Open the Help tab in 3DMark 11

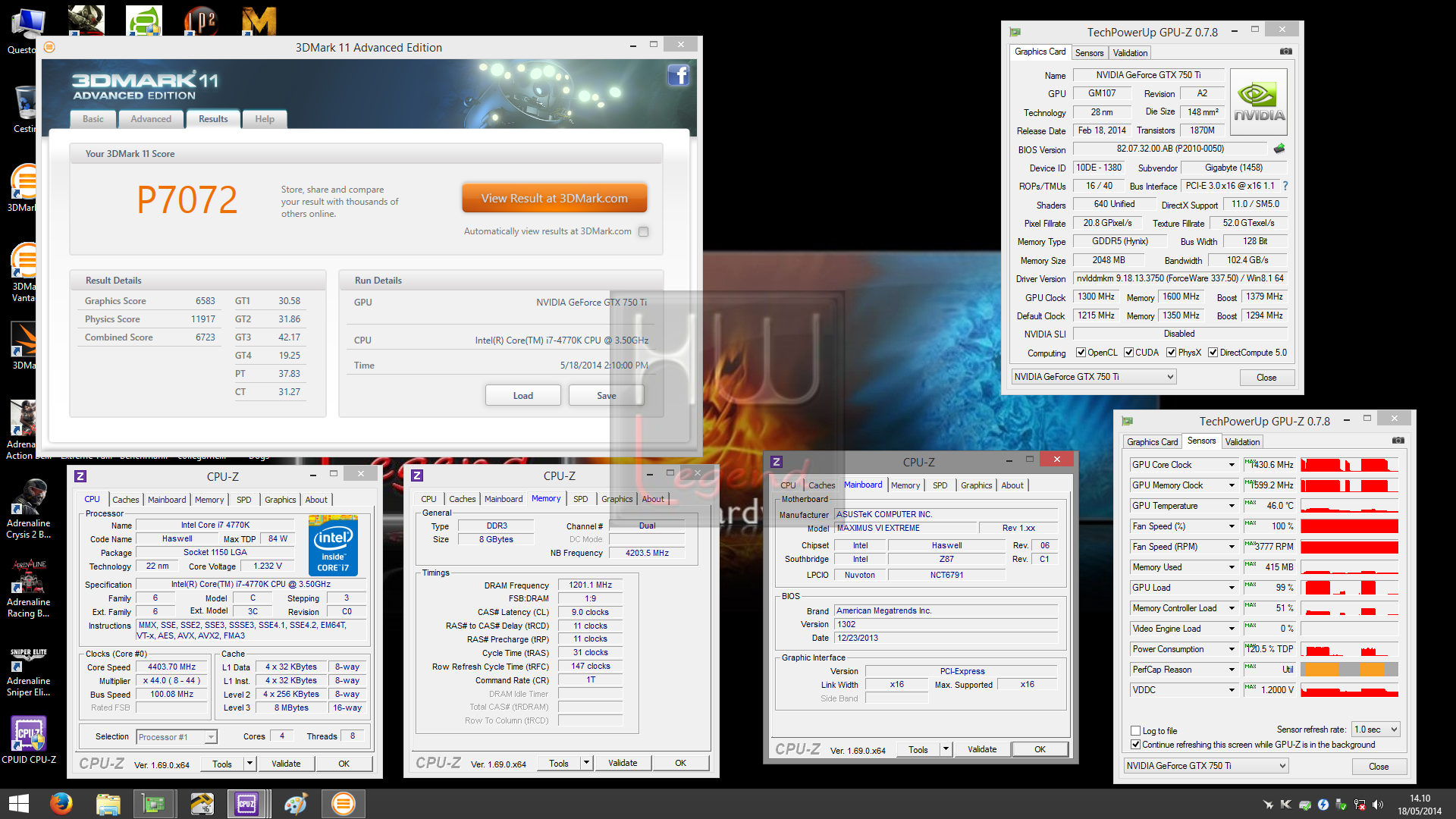tap(265, 119)
